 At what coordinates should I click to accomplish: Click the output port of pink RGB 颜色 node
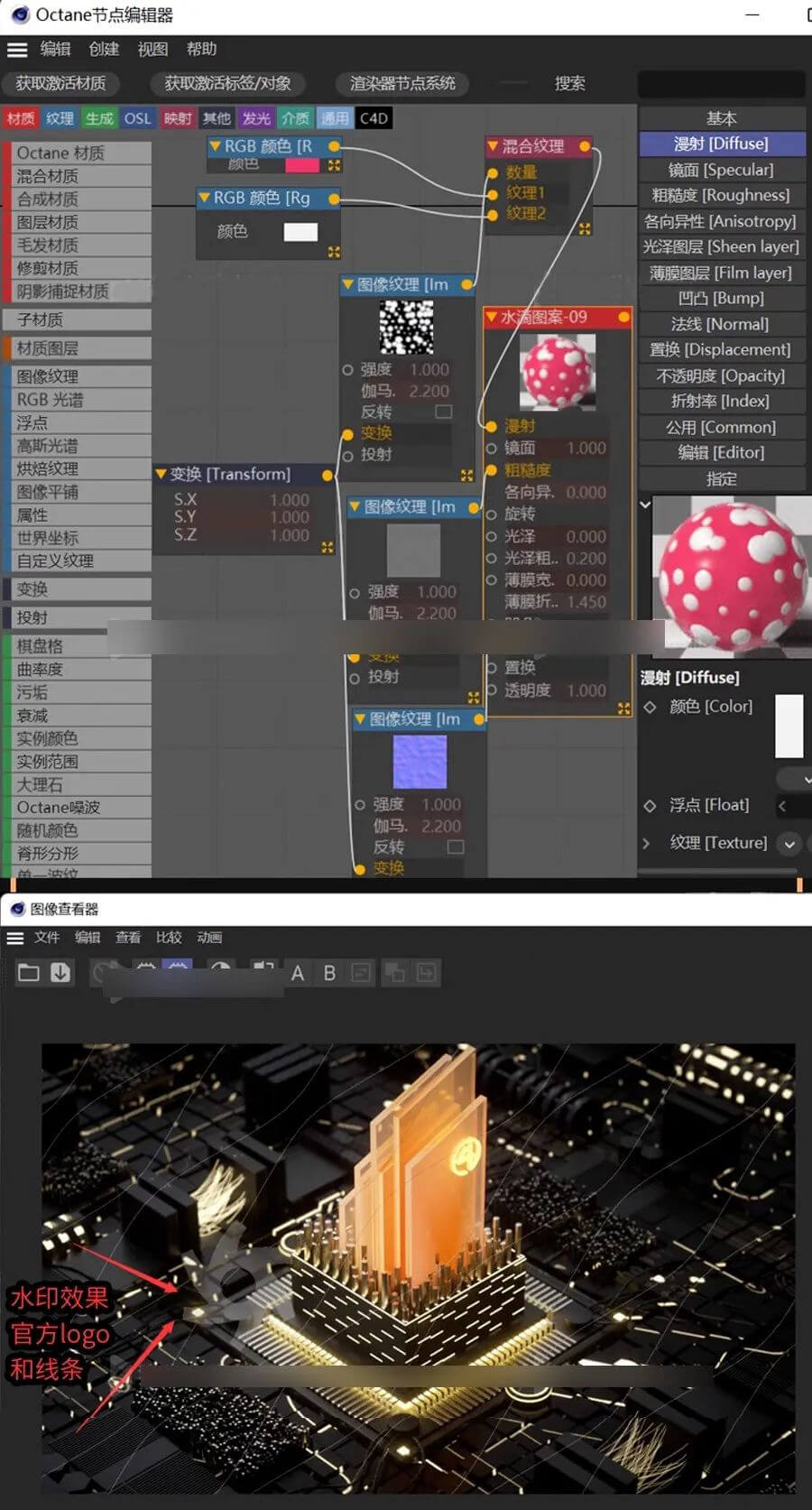(334, 146)
